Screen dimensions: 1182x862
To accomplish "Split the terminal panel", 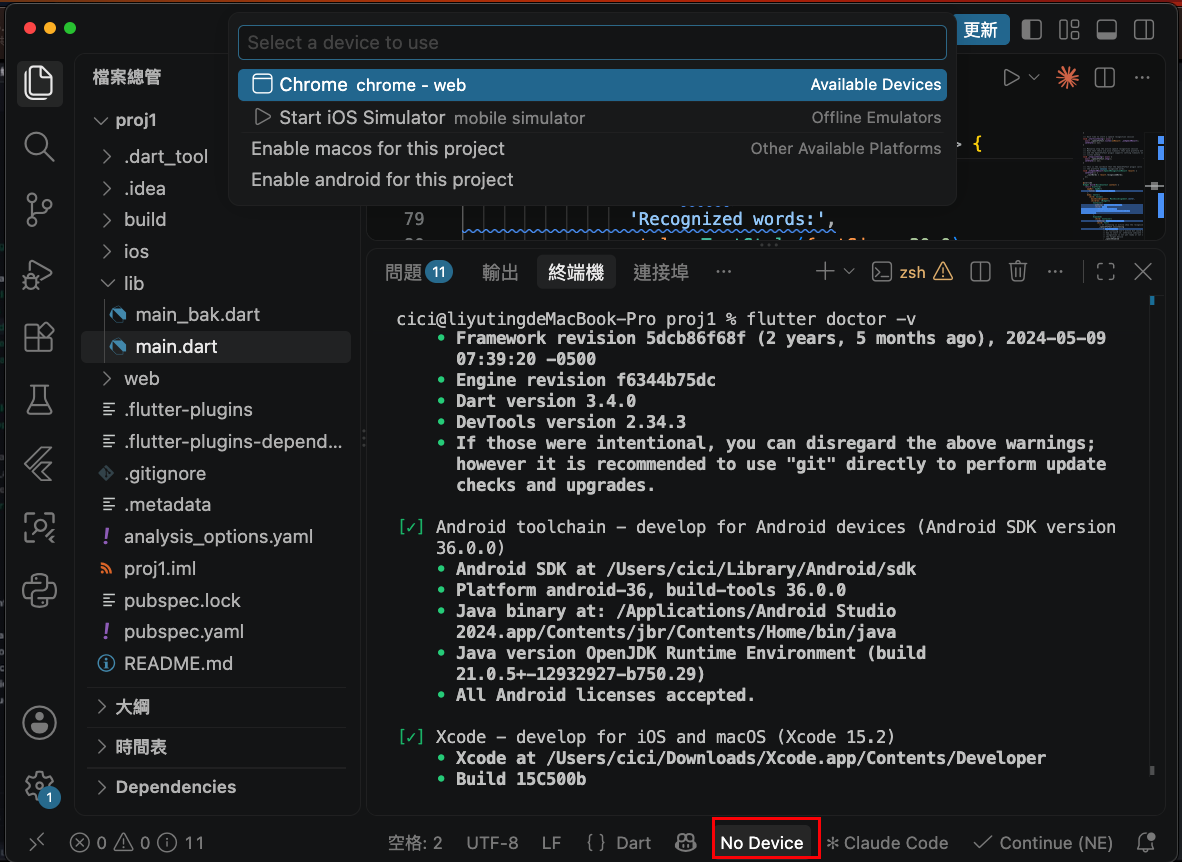I will pyautogui.click(x=980, y=271).
